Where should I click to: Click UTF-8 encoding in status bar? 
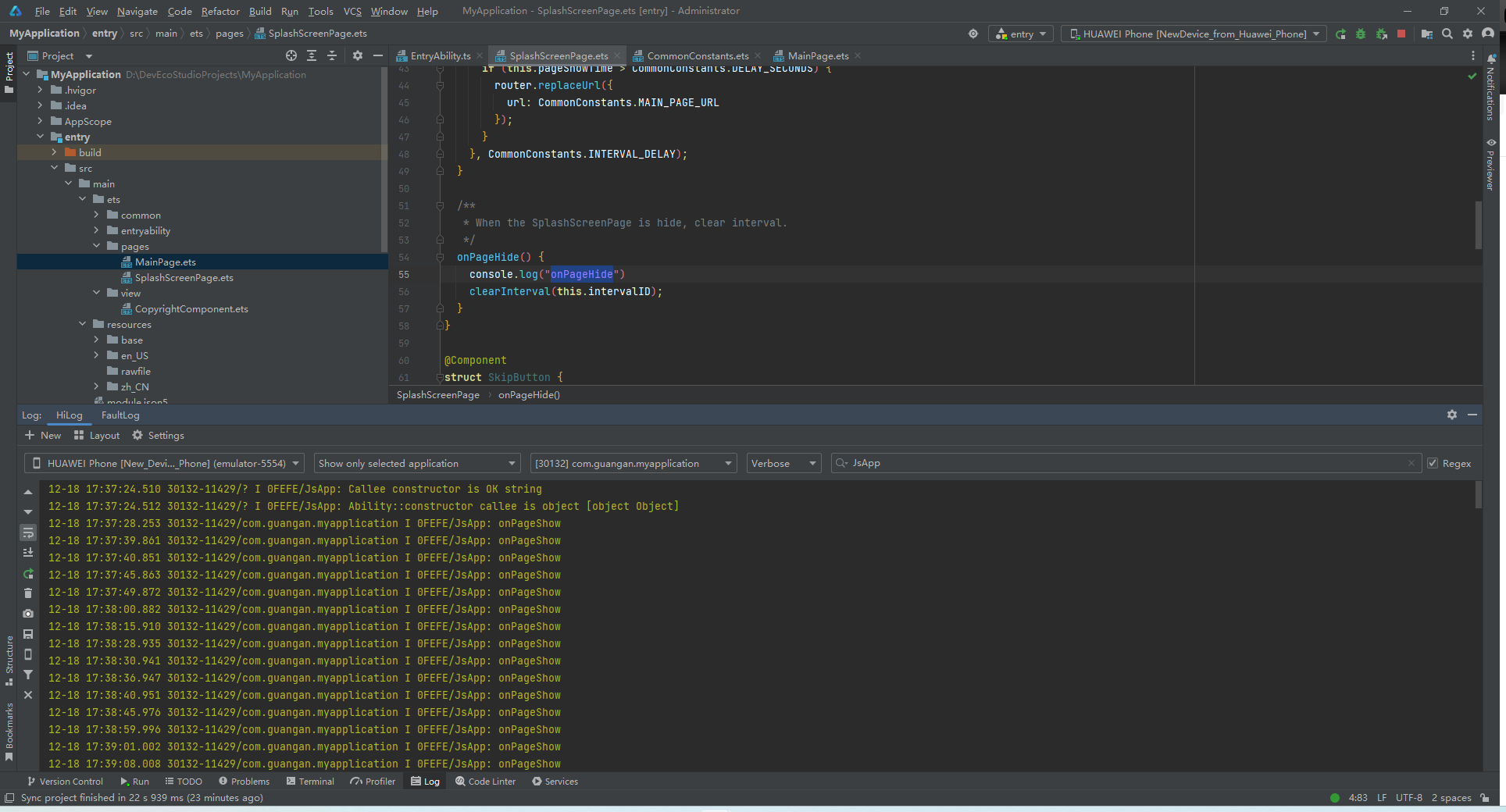pyautogui.click(x=1408, y=798)
